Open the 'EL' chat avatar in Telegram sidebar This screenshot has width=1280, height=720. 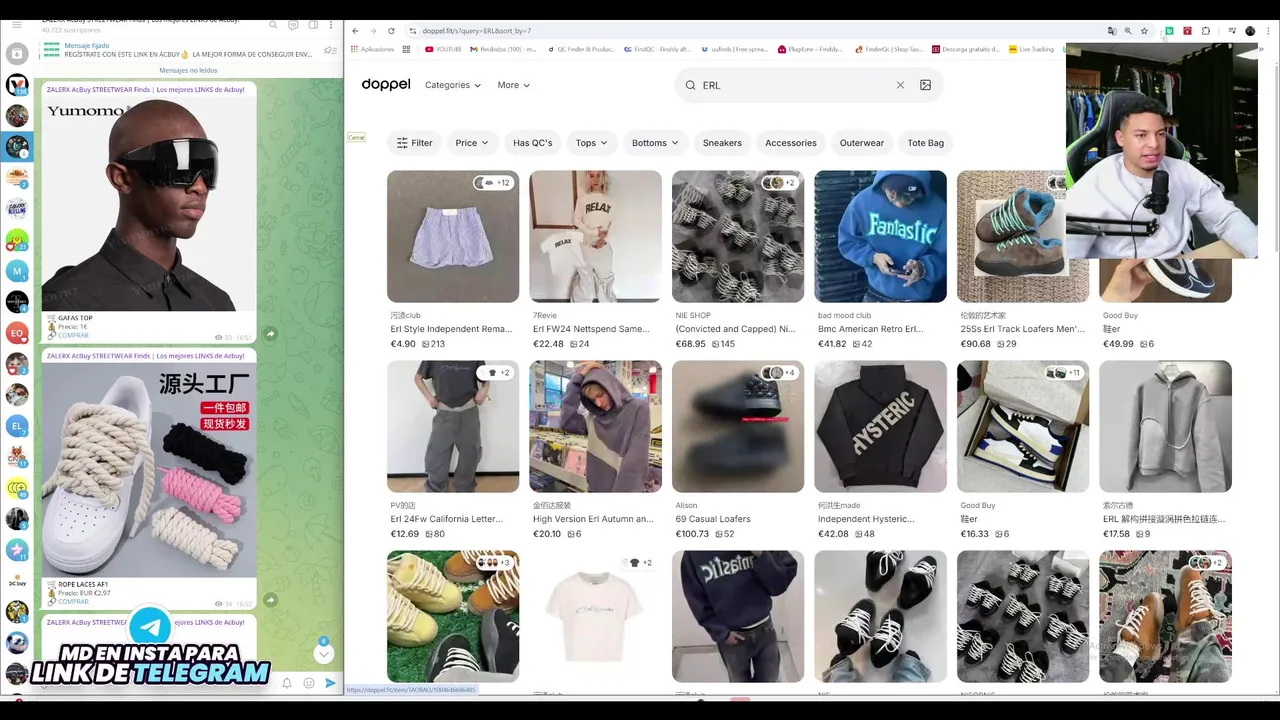(x=17, y=426)
